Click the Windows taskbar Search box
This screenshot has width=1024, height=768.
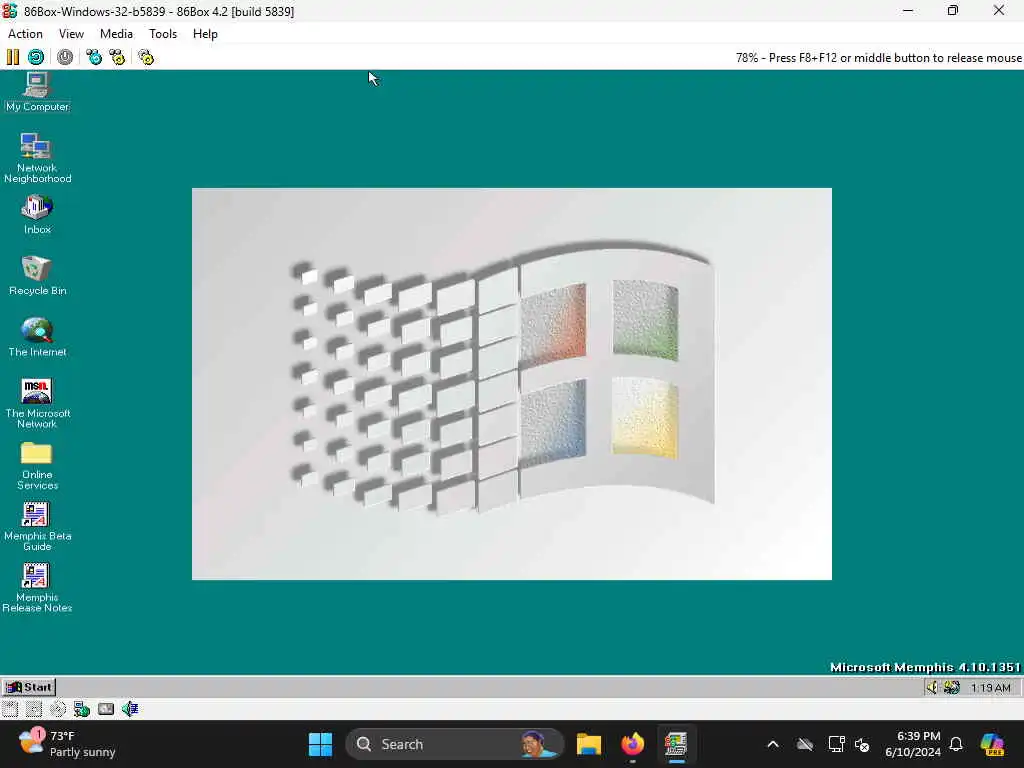tap(455, 744)
